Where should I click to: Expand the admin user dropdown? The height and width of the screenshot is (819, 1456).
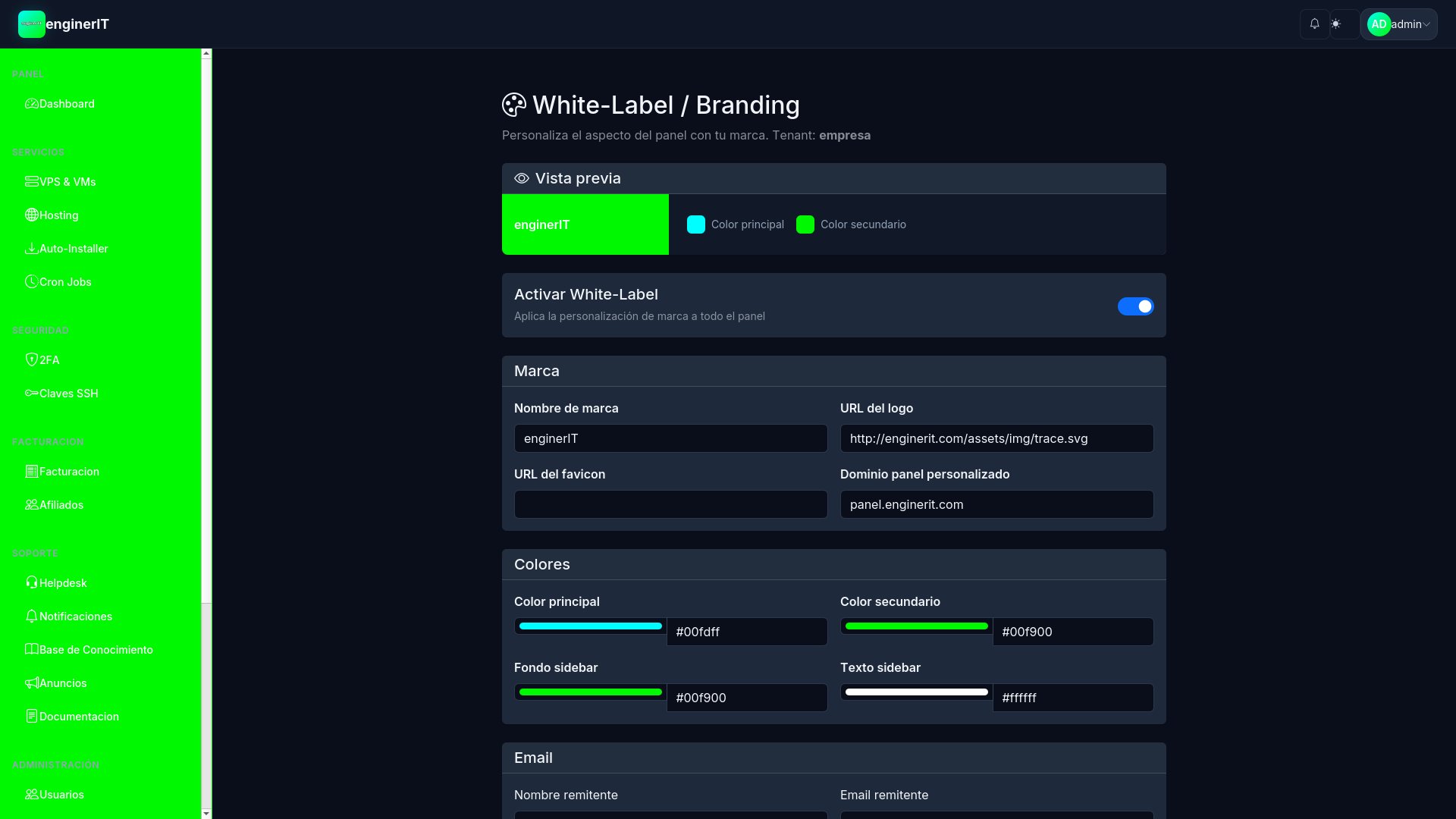point(1399,24)
